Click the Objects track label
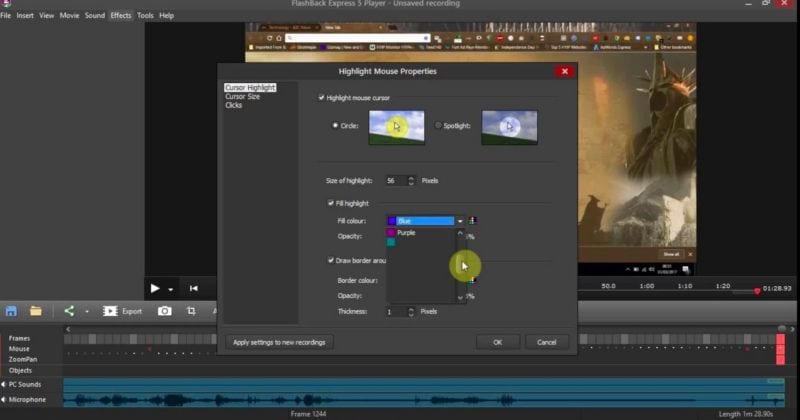800x420 pixels. pyautogui.click(x=20, y=370)
